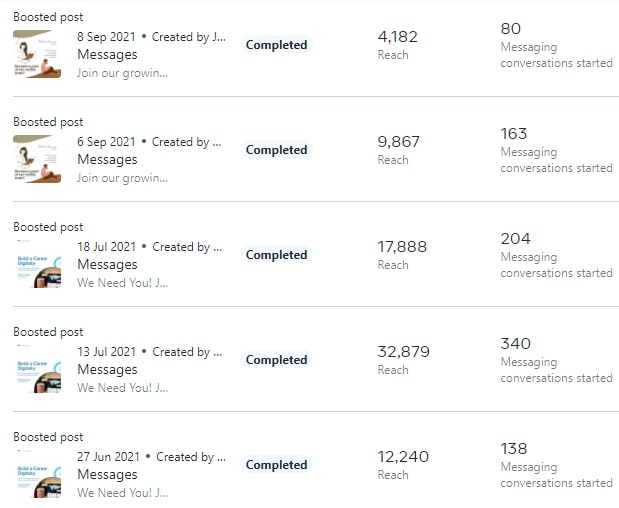
Task: Click Completed status of 27 Jun 2021 post
Action: [x=276, y=465]
